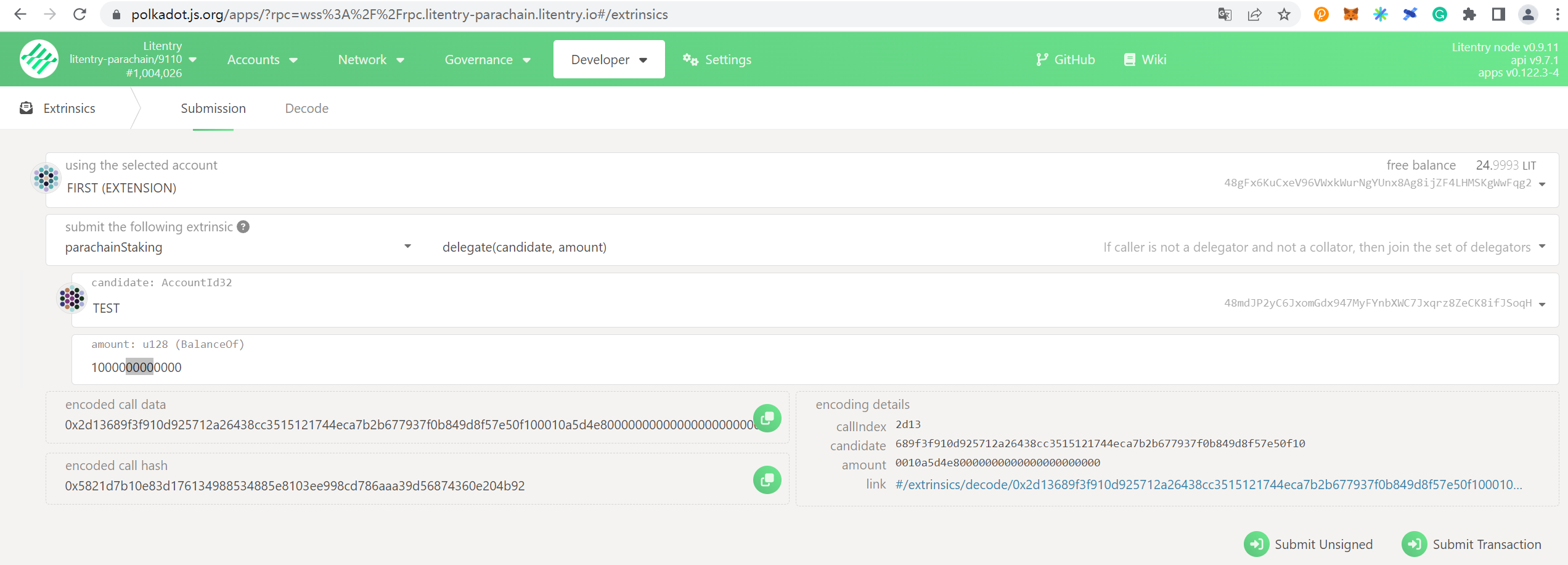Switch to the Decode tab

pos(306,109)
